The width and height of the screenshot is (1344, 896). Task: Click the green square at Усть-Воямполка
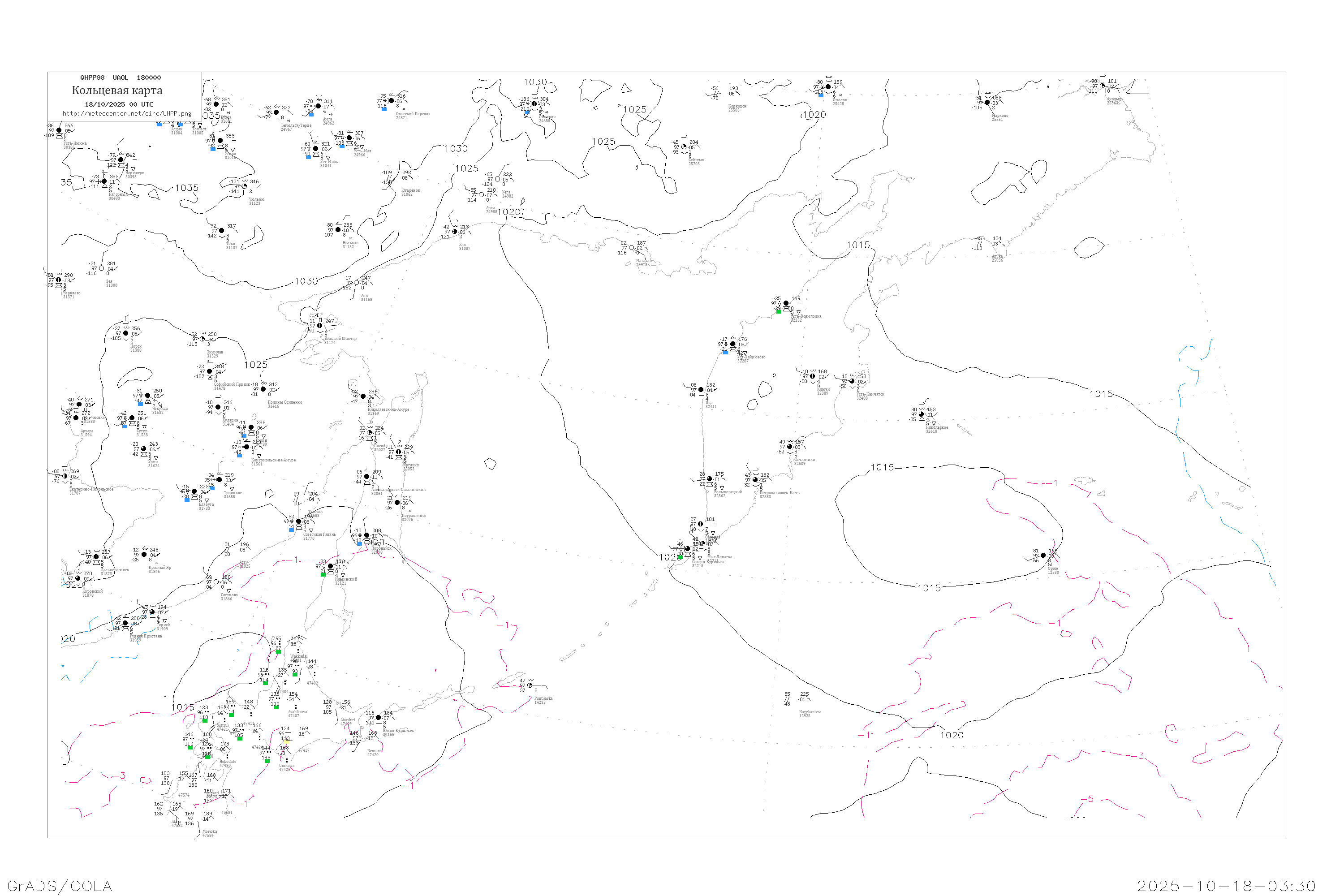click(778, 311)
